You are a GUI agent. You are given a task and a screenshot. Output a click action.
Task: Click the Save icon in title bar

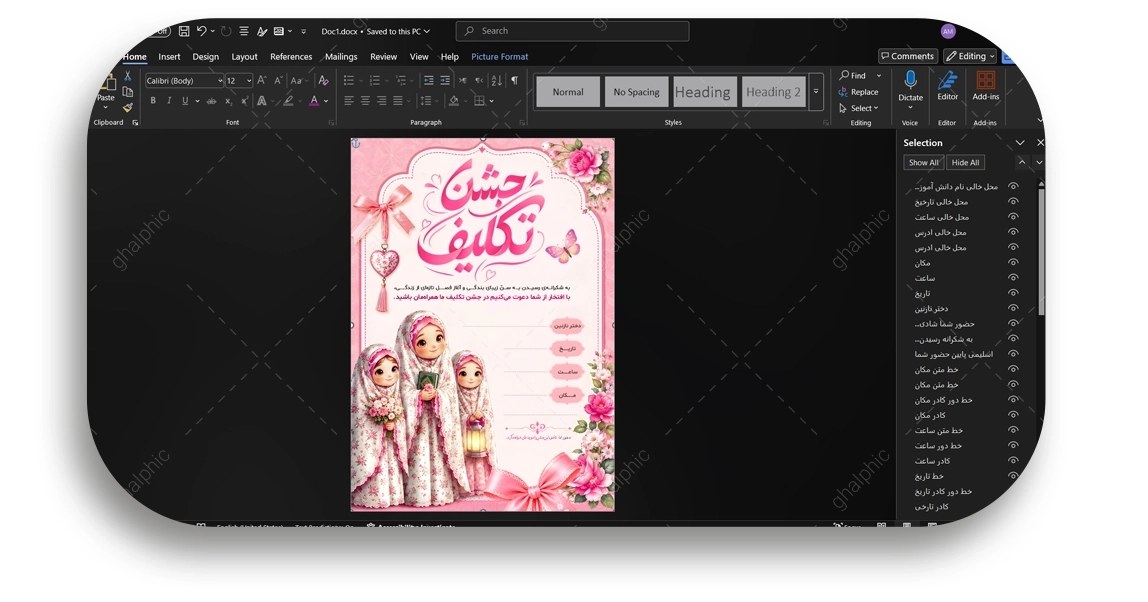coord(184,31)
